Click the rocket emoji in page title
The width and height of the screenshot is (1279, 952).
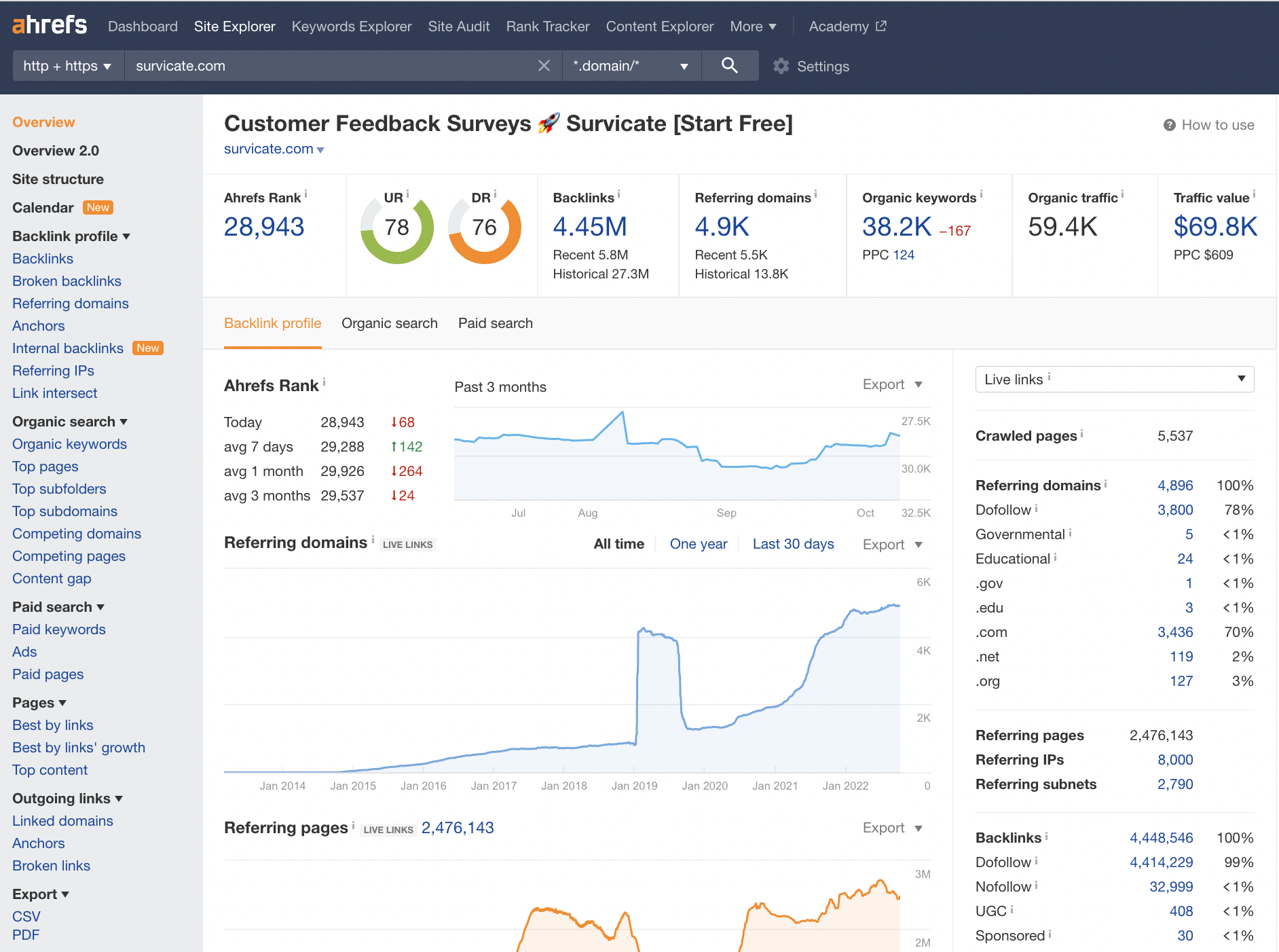click(x=549, y=124)
